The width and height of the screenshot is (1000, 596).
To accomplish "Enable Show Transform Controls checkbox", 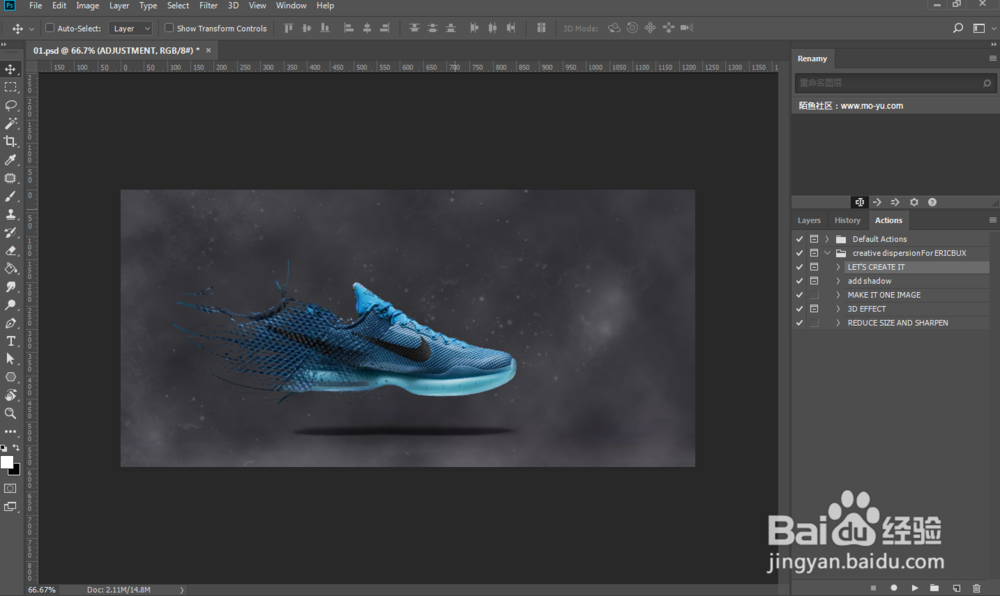I will tap(169, 28).
